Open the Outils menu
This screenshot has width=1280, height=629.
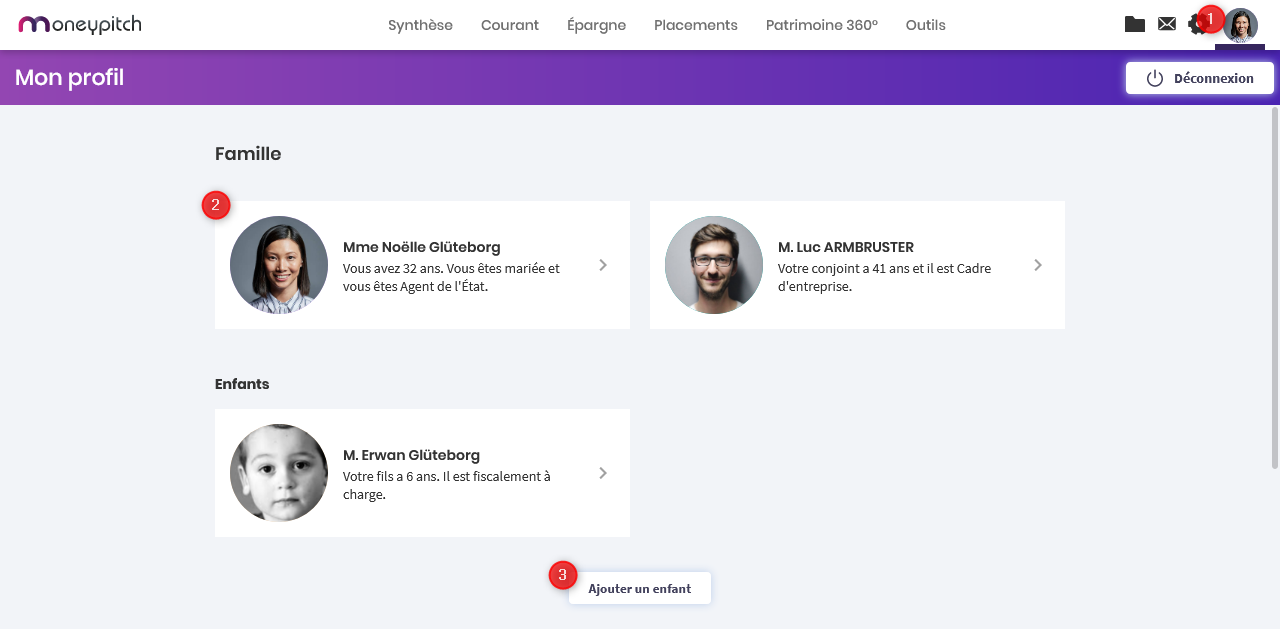tap(925, 25)
